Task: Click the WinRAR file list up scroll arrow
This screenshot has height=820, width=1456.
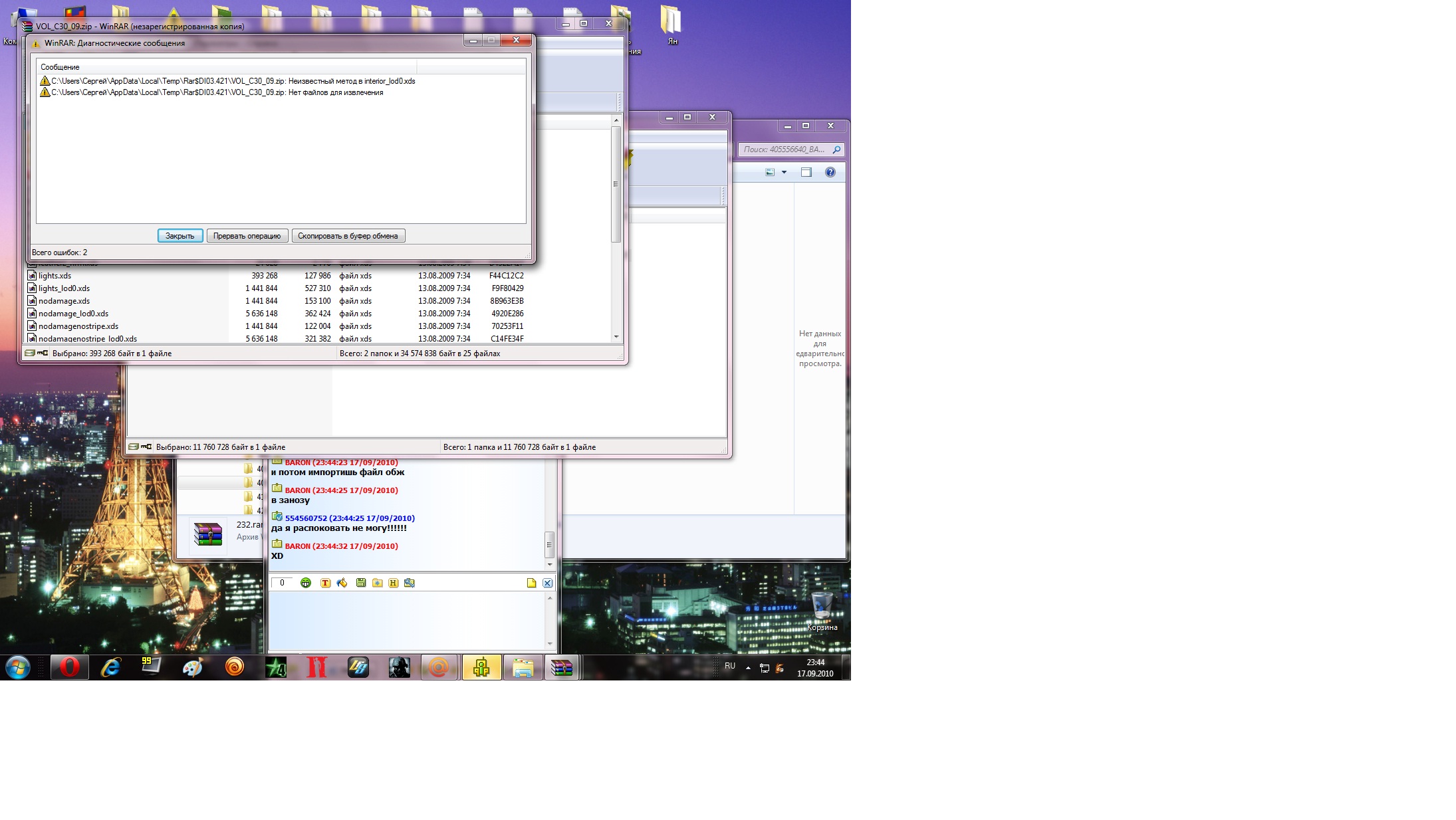Action: (x=616, y=120)
